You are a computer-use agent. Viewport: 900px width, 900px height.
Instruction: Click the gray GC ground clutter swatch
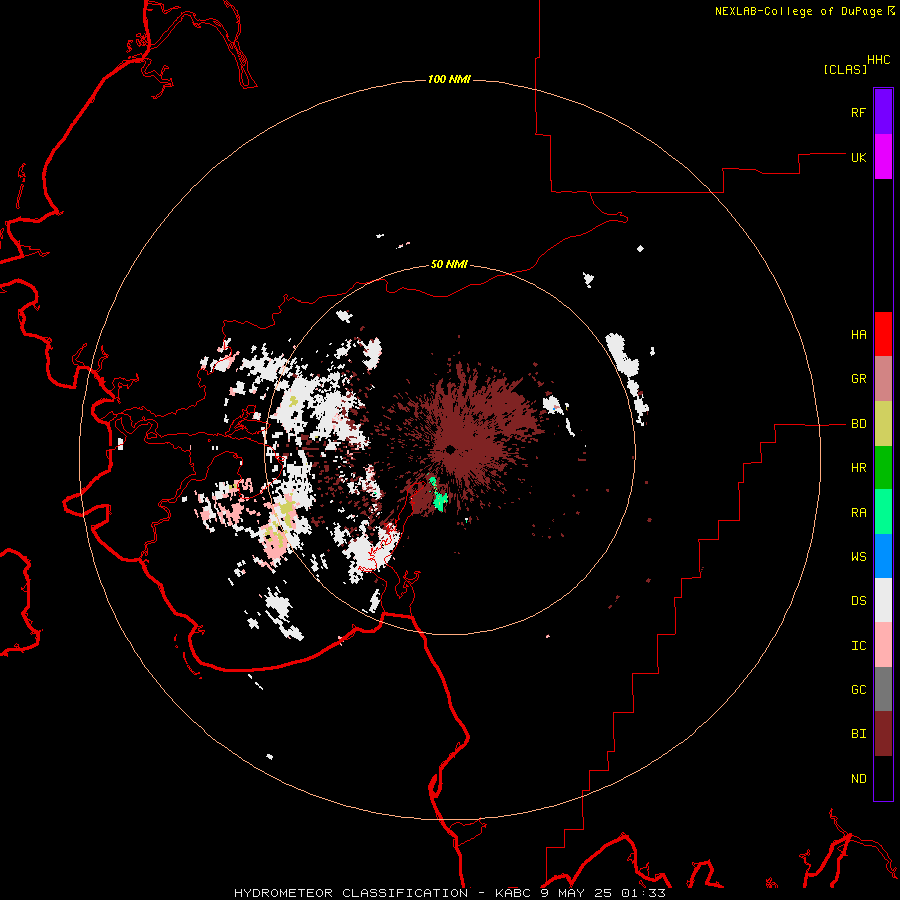(x=883, y=689)
